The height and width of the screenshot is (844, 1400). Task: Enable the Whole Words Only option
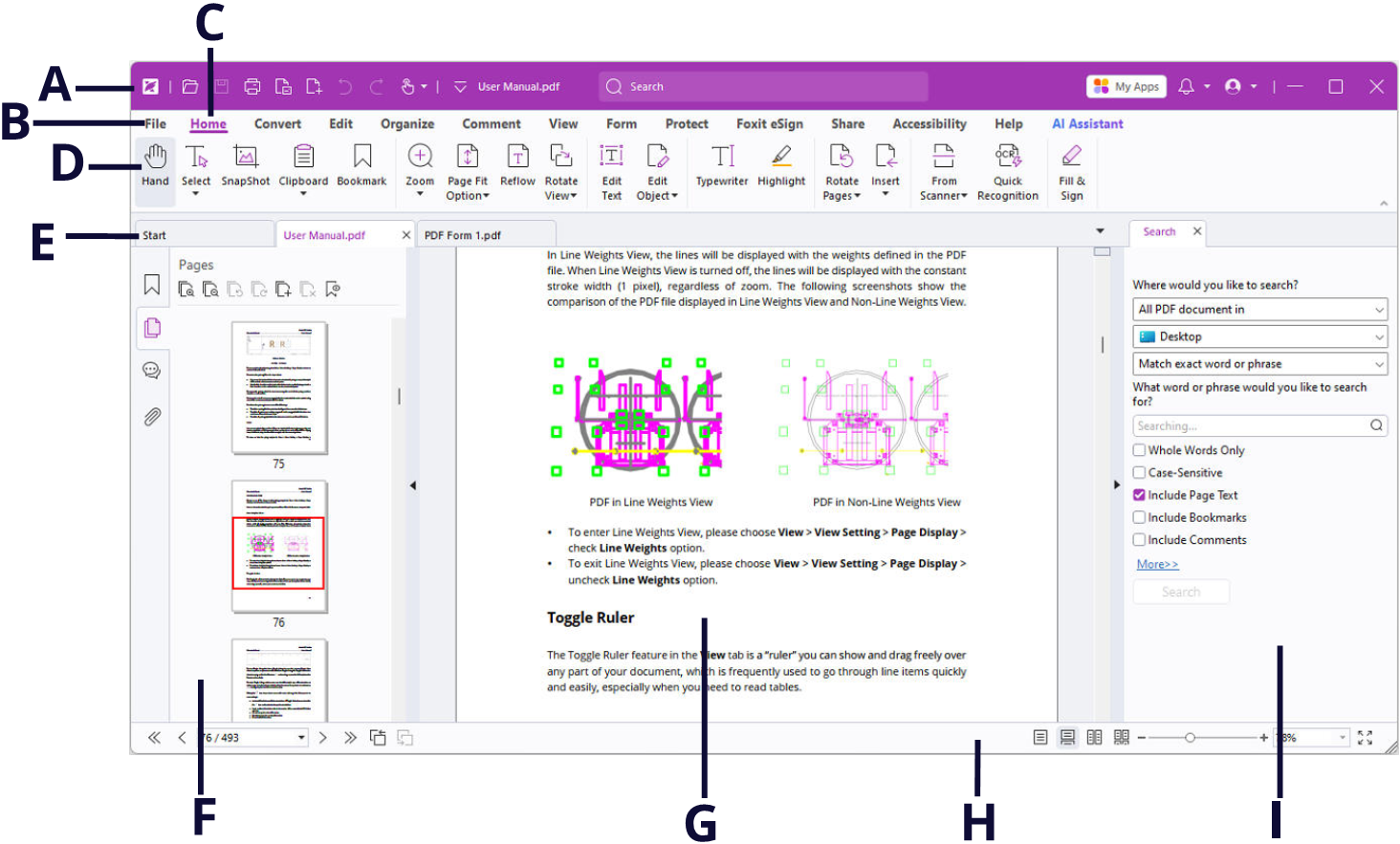(1139, 449)
